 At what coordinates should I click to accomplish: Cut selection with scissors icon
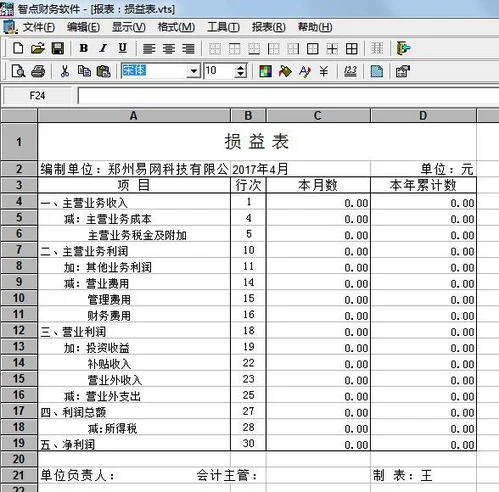pos(65,71)
